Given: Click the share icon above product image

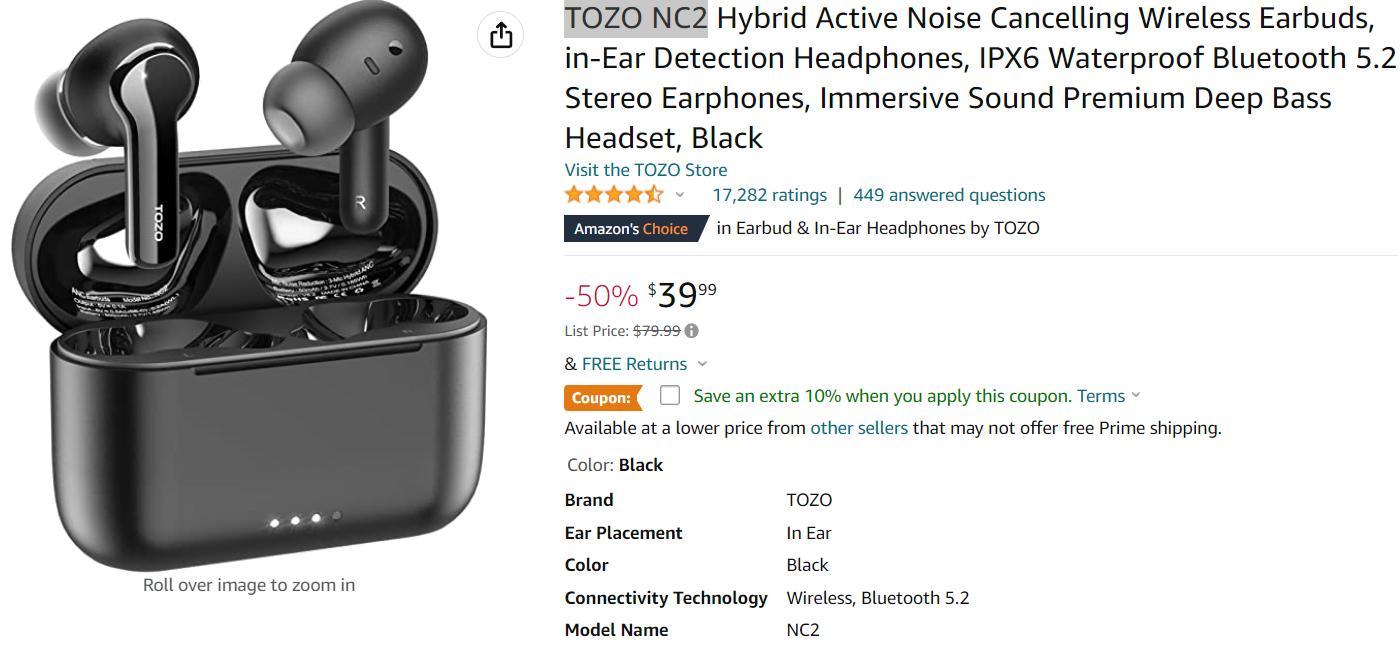Looking at the screenshot, I should (501, 36).
